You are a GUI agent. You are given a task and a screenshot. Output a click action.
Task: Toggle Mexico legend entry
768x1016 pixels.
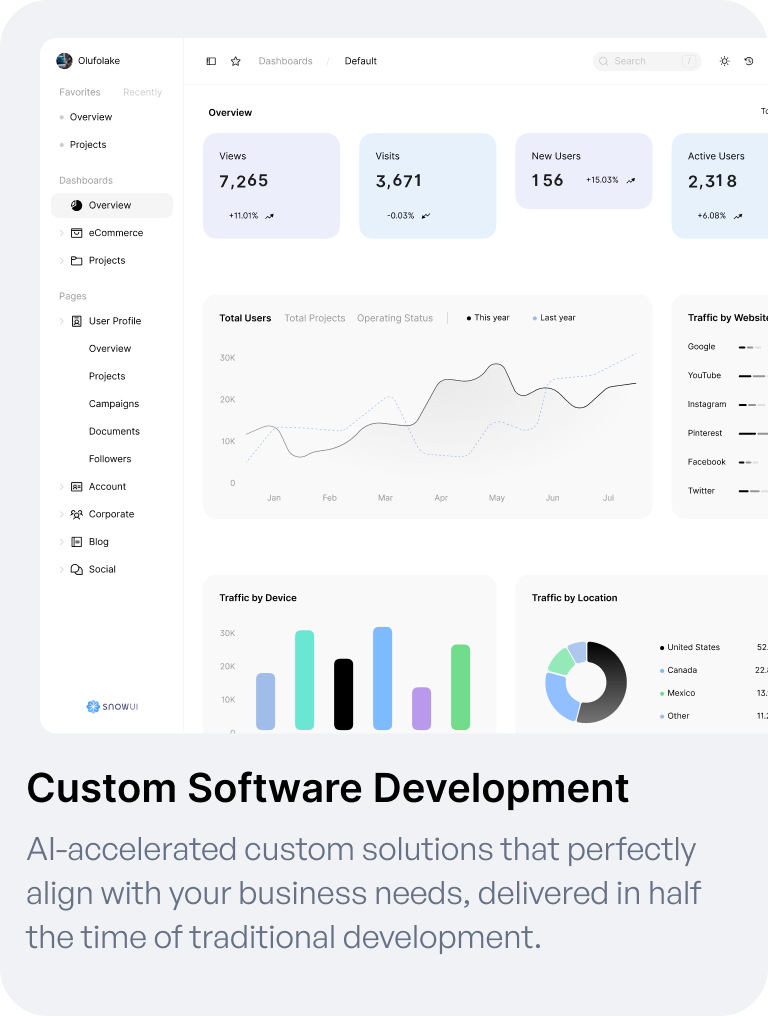(x=677, y=693)
